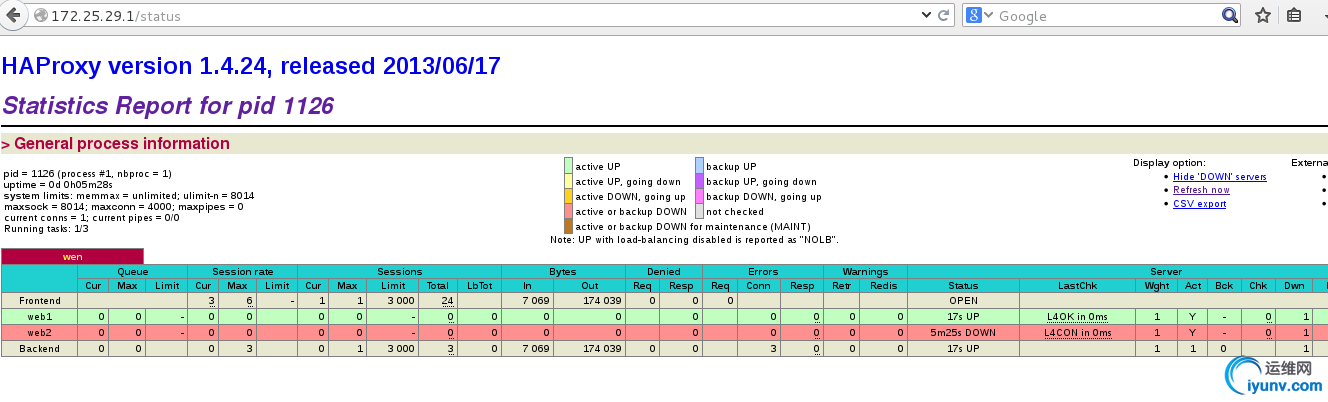Click the 'backup DOWN, going up' pink swatch
The width and height of the screenshot is (1328, 402).
pyautogui.click(x=700, y=196)
